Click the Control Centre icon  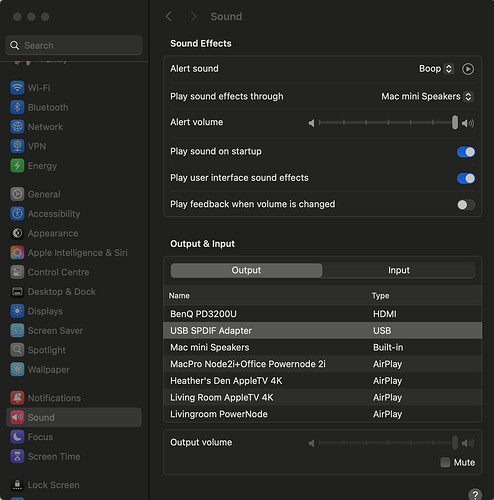[x=17, y=272]
